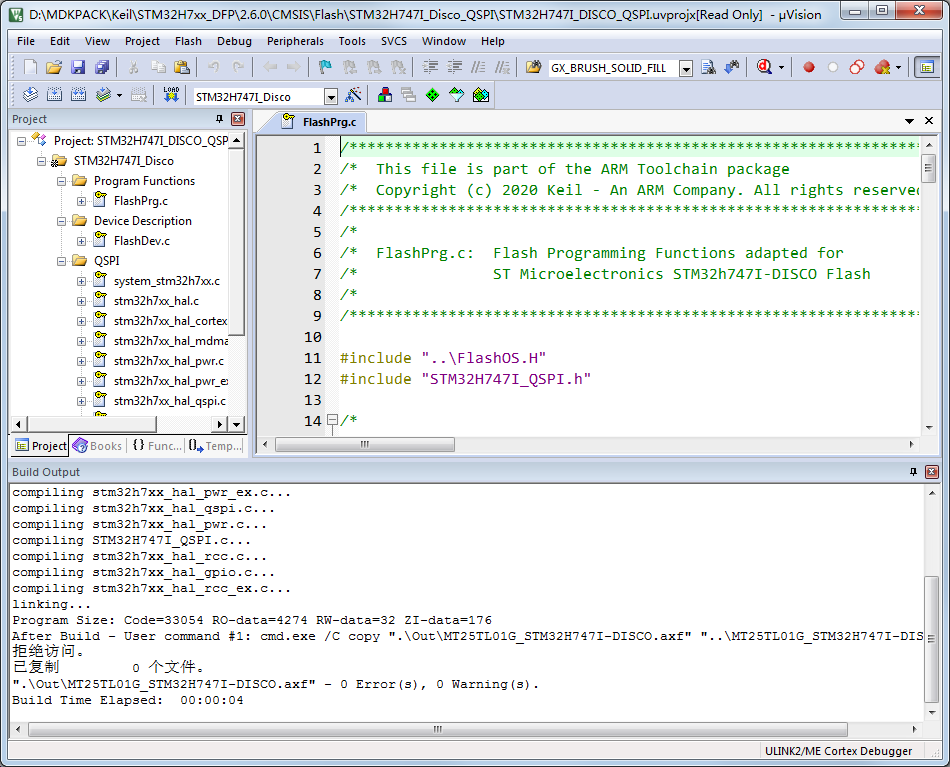Toggle enable/disable breakpoint
This screenshot has width=950, height=767.
click(833, 67)
